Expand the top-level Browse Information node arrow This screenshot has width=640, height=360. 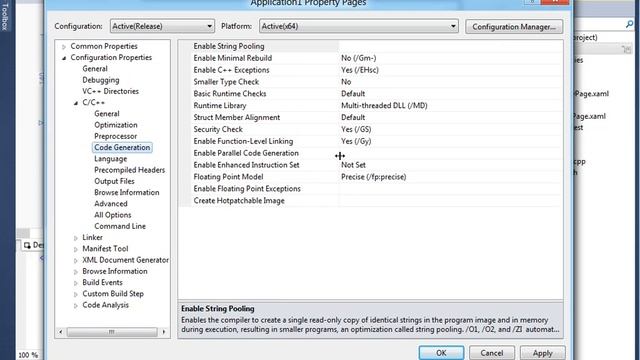coord(76,271)
